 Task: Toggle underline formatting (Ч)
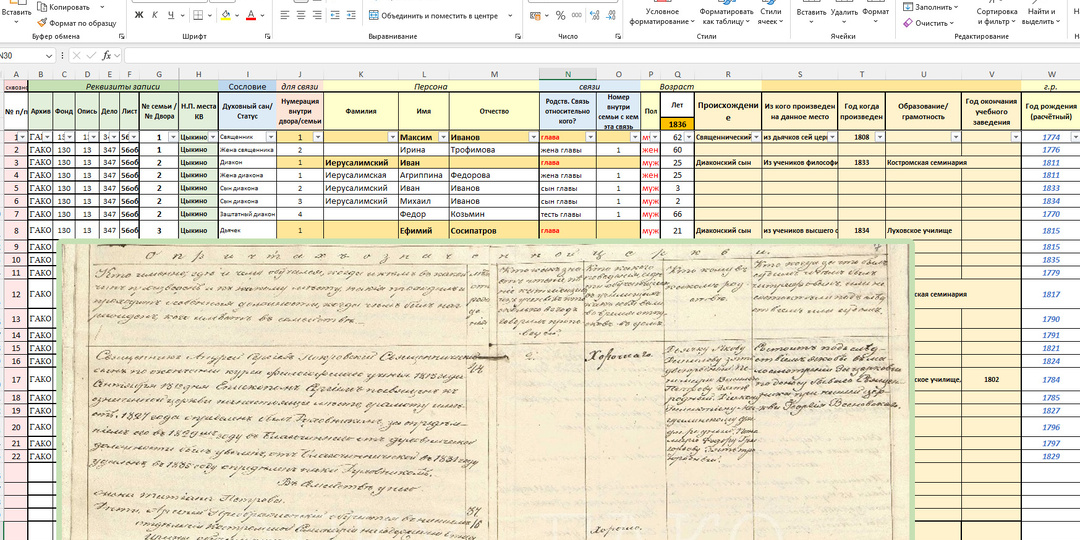(x=169, y=15)
